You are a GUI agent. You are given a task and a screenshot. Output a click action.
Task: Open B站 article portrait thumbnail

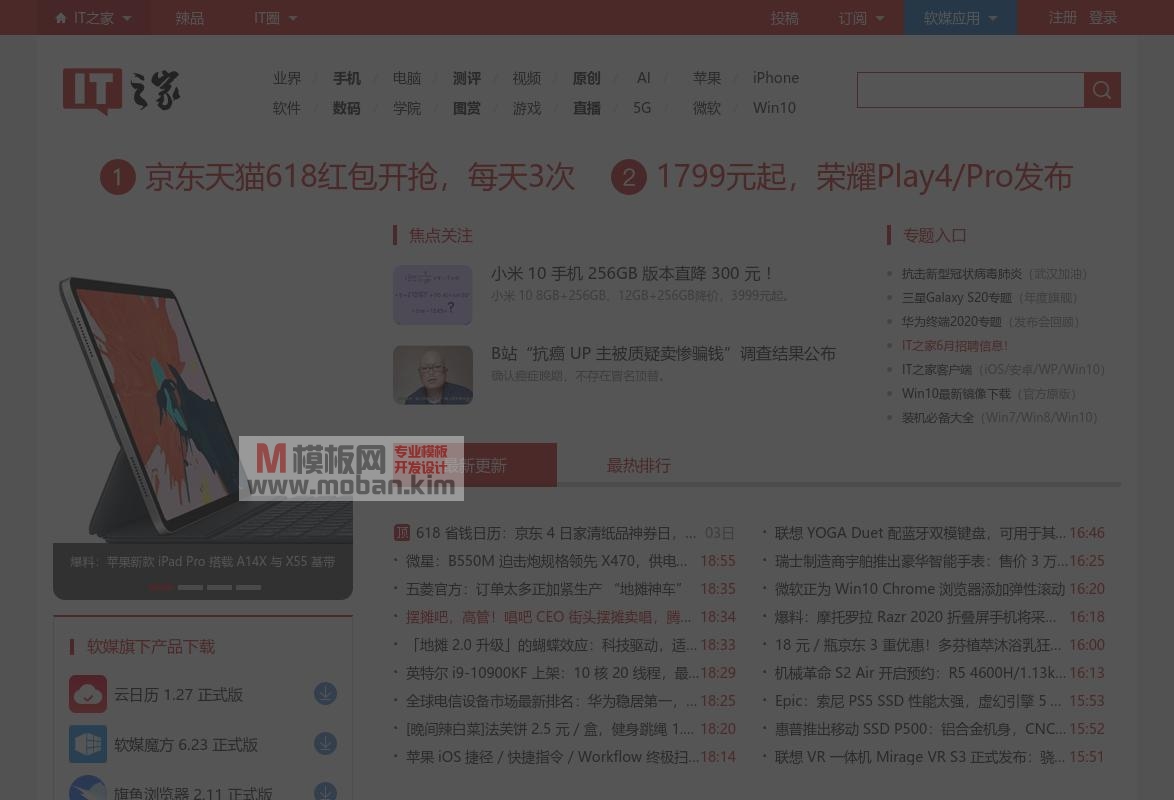click(x=433, y=375)
